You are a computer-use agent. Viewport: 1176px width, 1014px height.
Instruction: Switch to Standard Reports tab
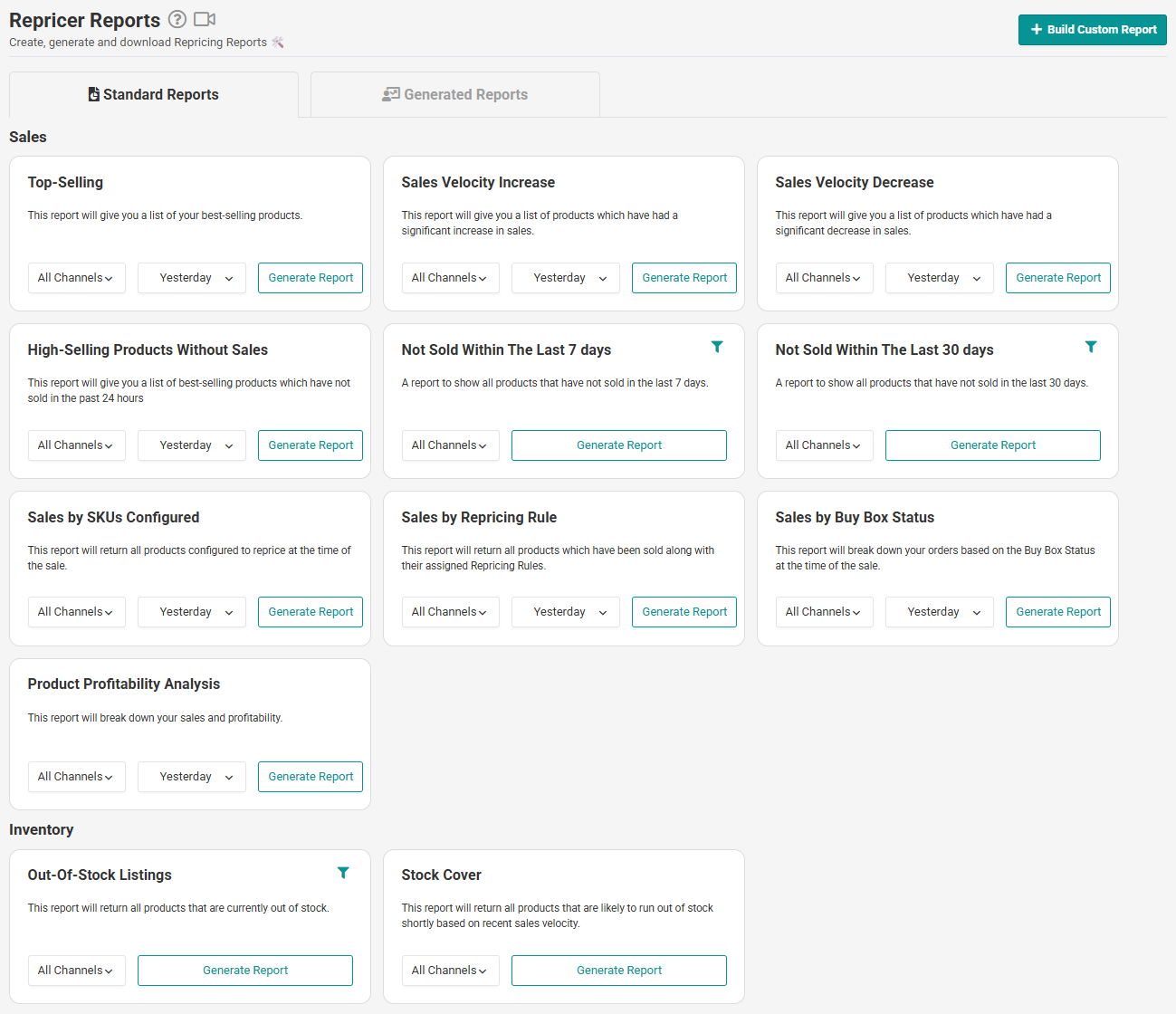click(154, 95)
